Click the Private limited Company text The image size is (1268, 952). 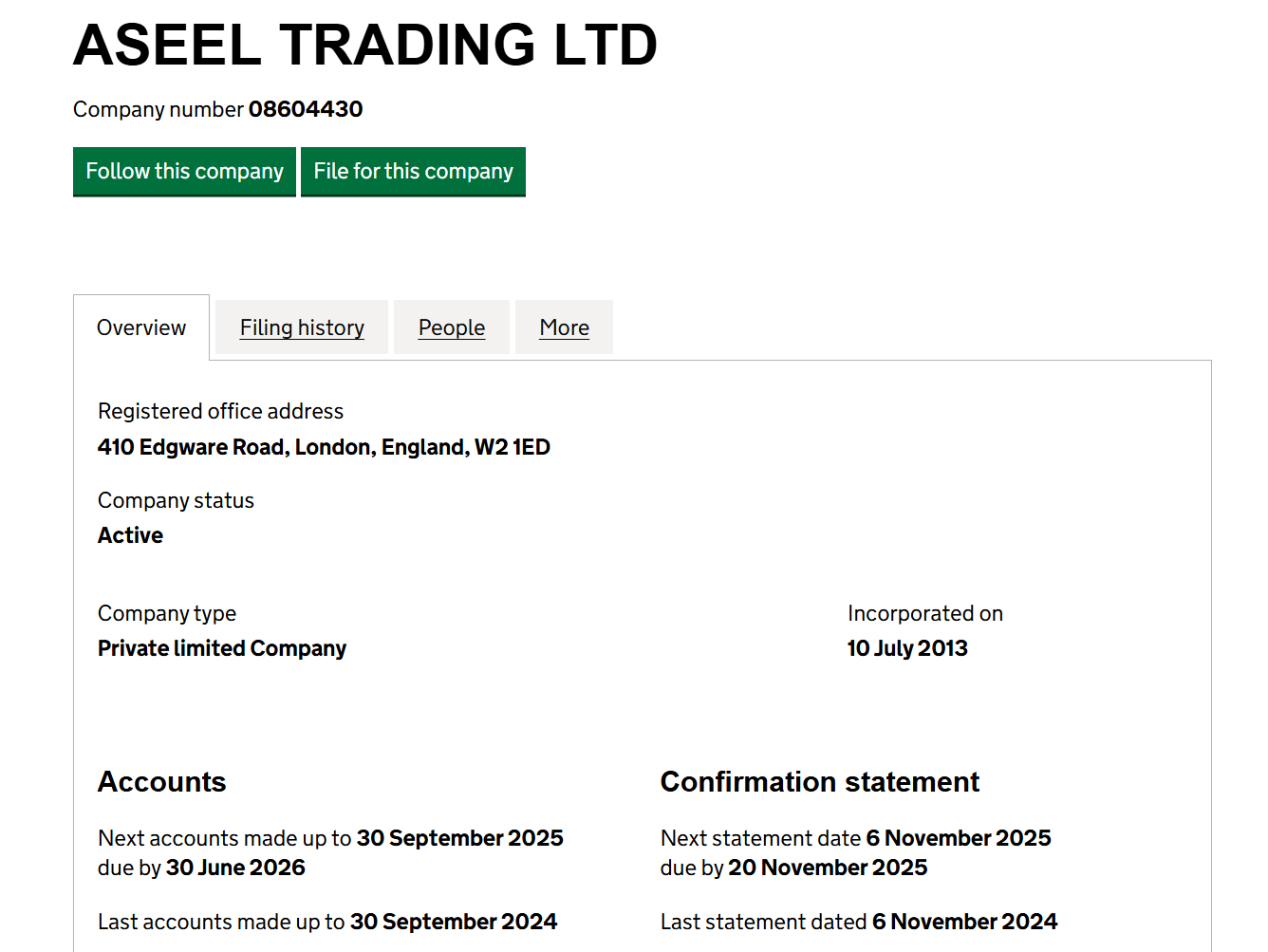[x=222, y=648]
